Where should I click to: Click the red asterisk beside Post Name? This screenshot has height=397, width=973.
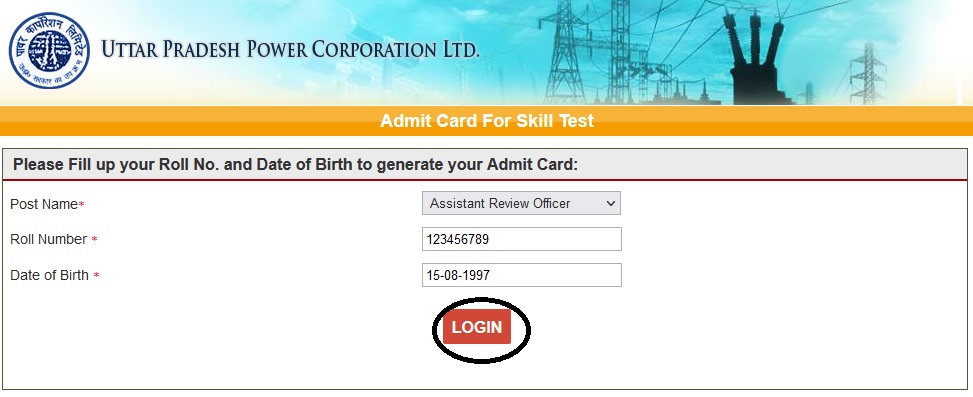(81, 204)
